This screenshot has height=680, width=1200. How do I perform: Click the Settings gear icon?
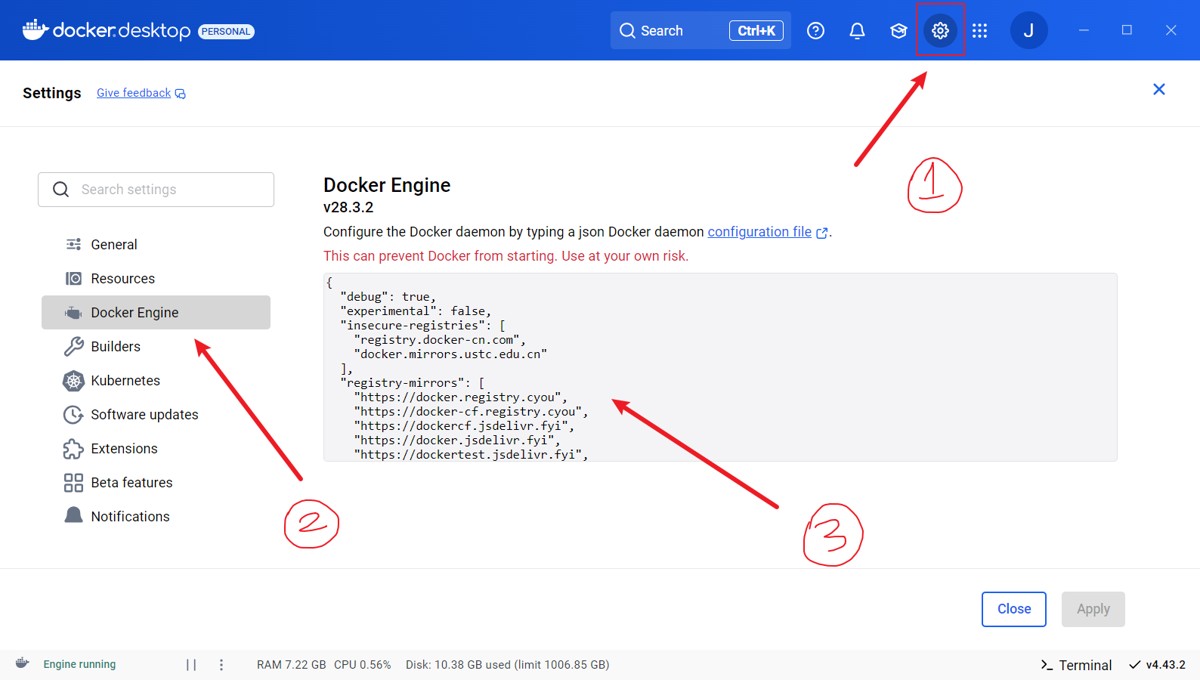940,31
